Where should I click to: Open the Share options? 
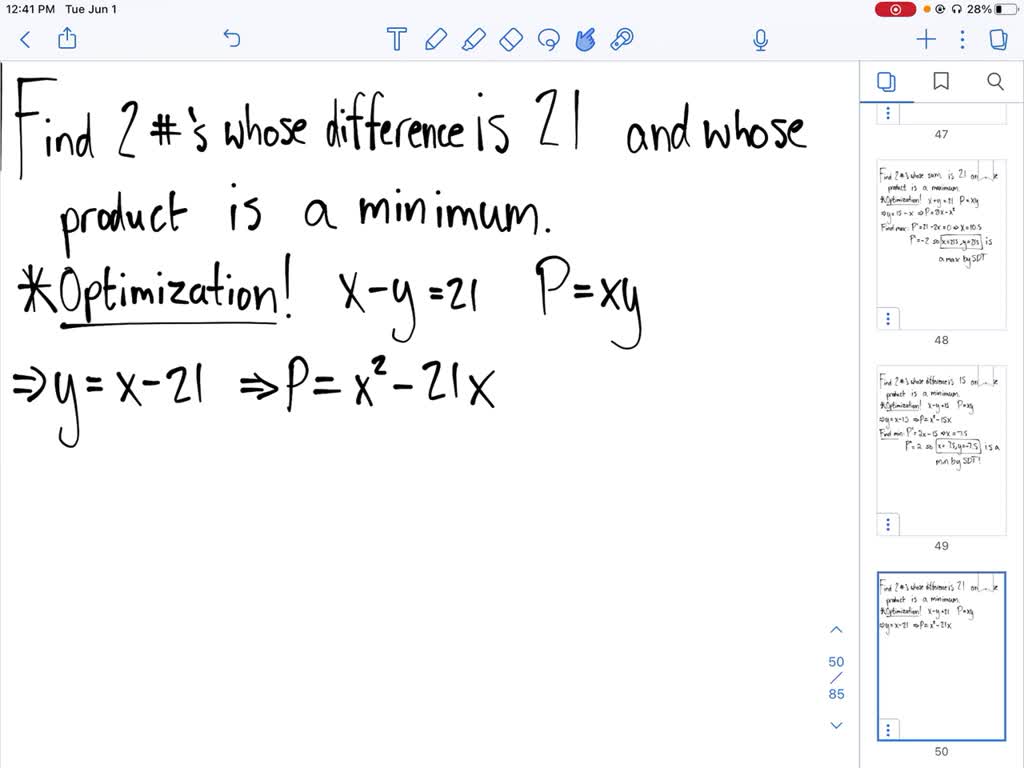67,39
